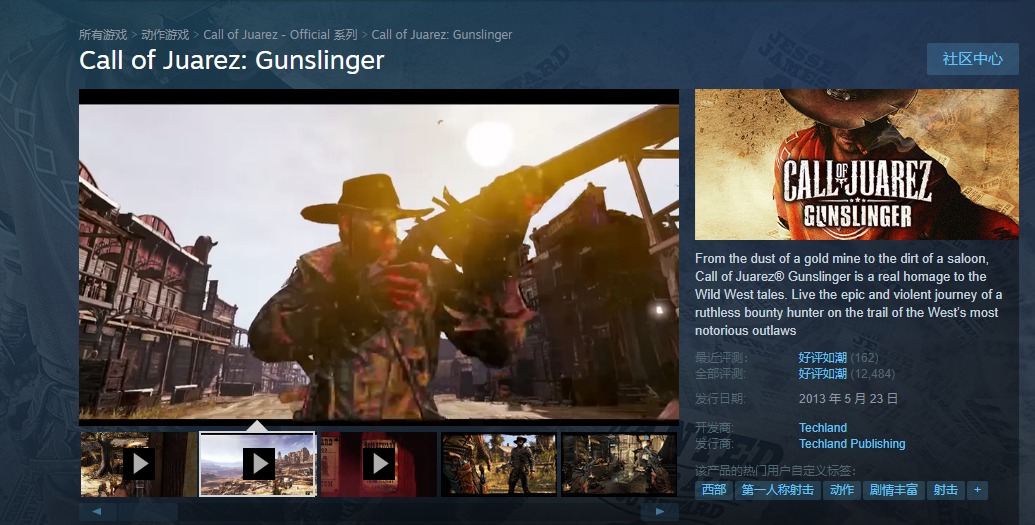Click the 发行日期 label
This screenshot has height=525, width=1035.
point(720,398)
